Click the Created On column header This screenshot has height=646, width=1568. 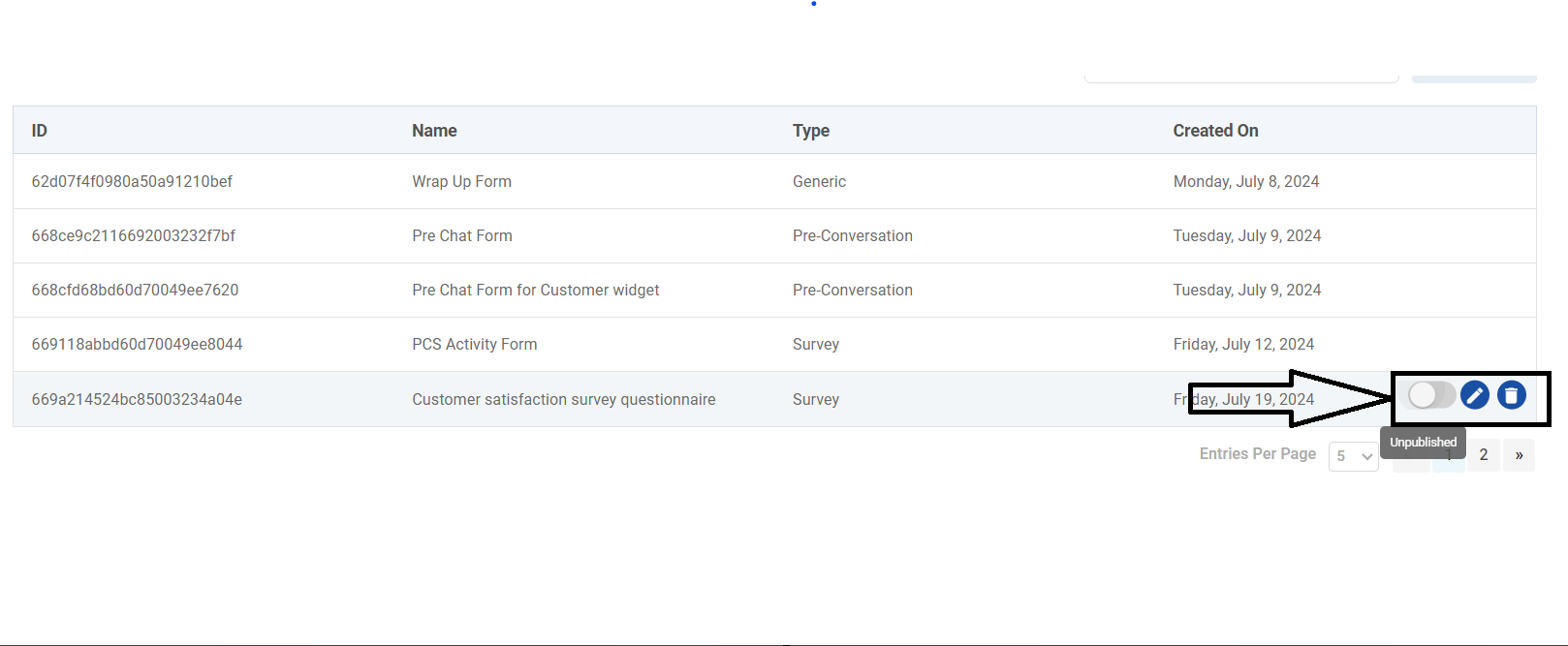(x=1215, y=131)
